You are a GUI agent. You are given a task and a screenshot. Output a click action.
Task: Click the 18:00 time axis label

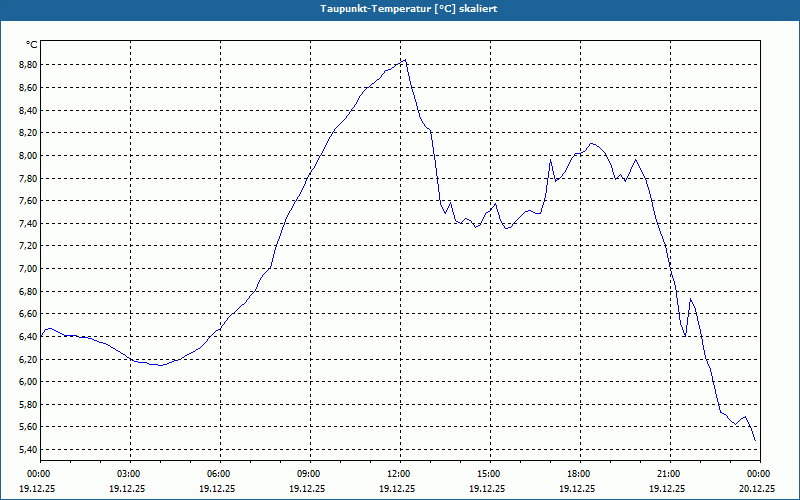pyautogui.click(x=580, y=474)
